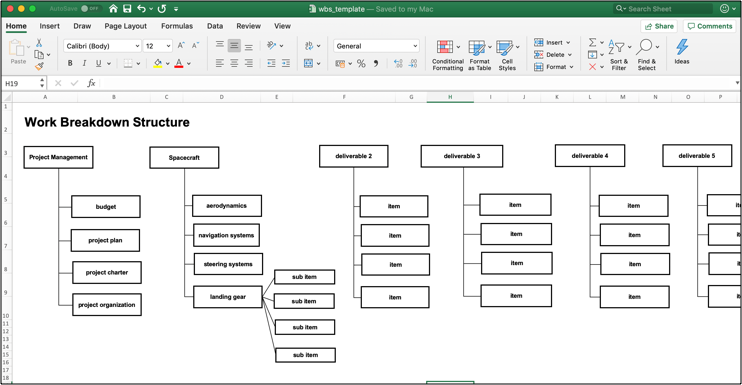Expand the font color dropdown arrow
742x385 pixels.
point(189,63)
